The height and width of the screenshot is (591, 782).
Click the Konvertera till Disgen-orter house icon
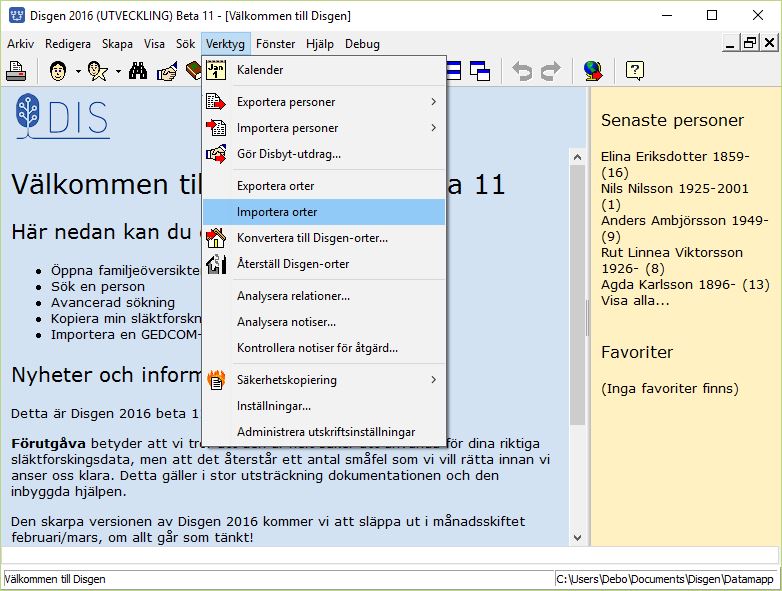[216, 238]
